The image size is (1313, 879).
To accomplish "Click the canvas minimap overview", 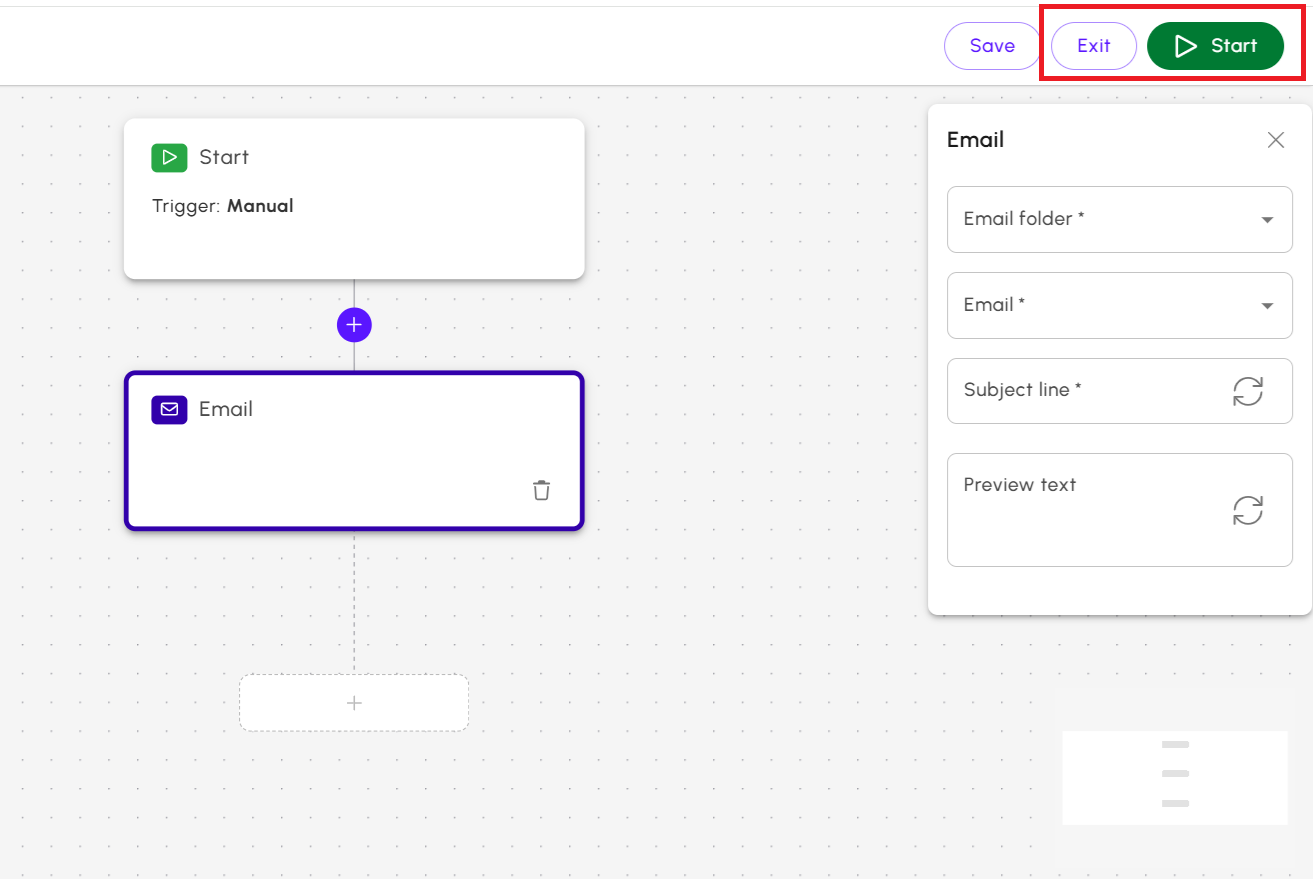I will (x=1175, y=777).
